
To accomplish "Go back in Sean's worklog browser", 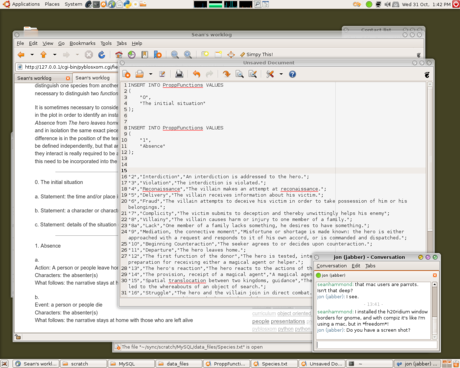I will tap(21, 55).
